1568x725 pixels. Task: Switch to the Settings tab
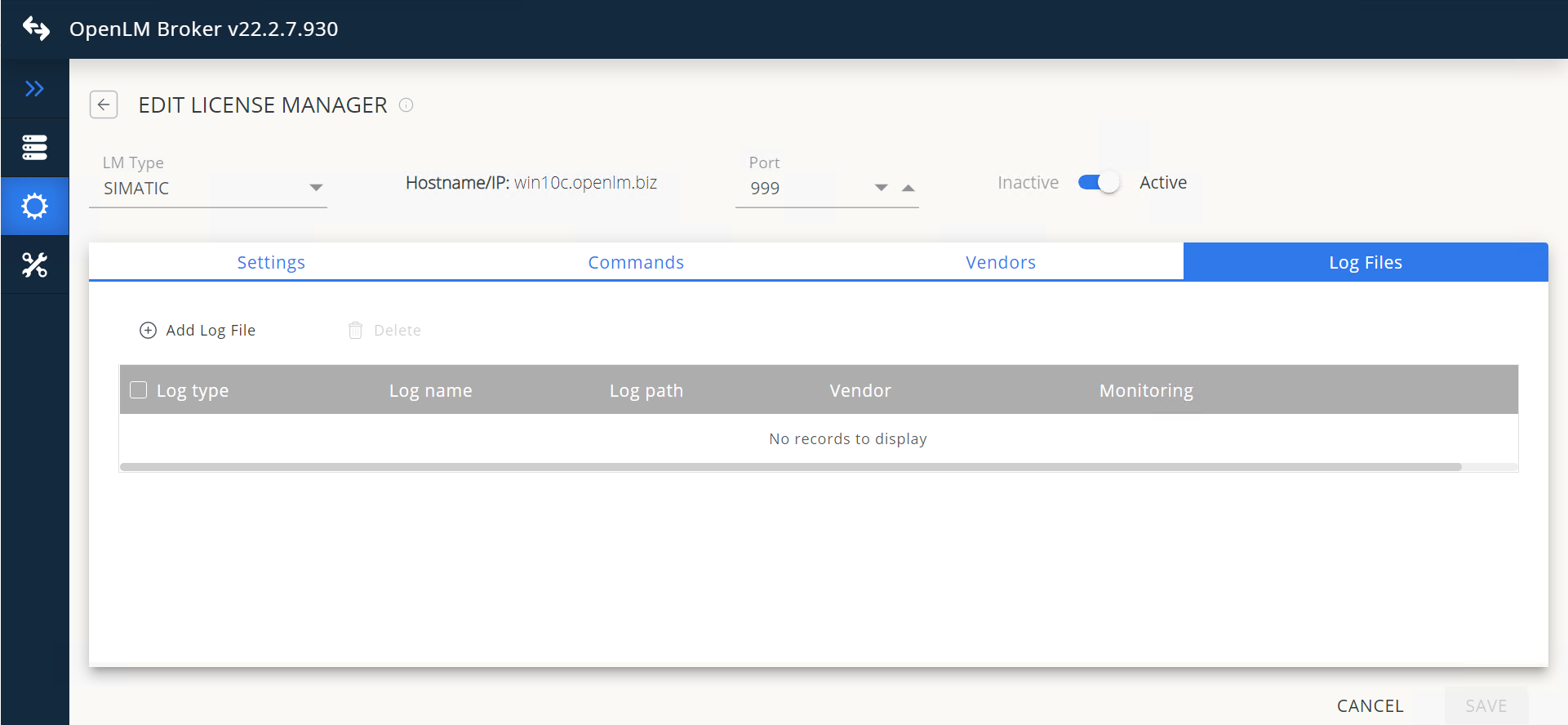[271, 262]
